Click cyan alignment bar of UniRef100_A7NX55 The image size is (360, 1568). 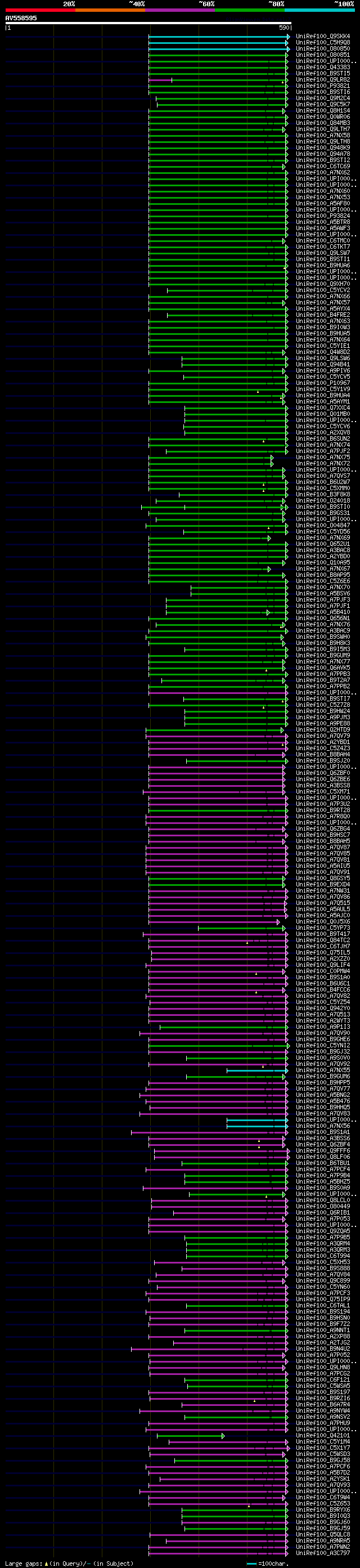257,1070
